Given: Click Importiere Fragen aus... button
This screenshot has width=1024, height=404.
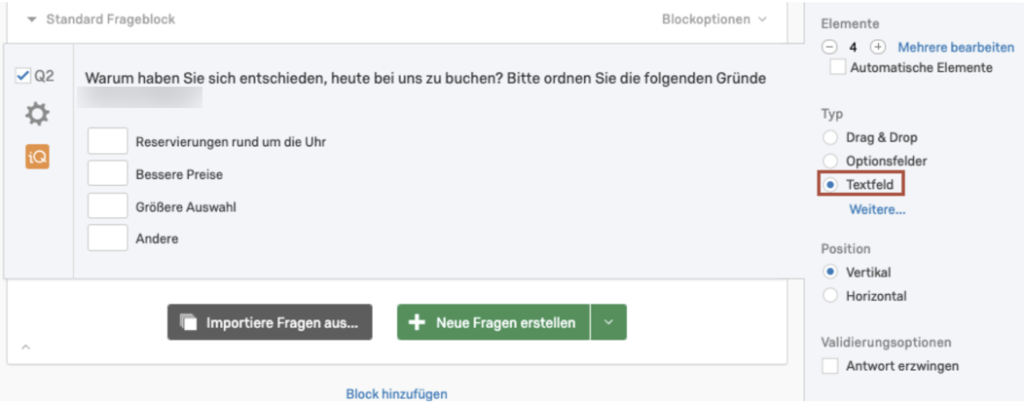Looking at the screenshot, I should click(x=270, y=322).
